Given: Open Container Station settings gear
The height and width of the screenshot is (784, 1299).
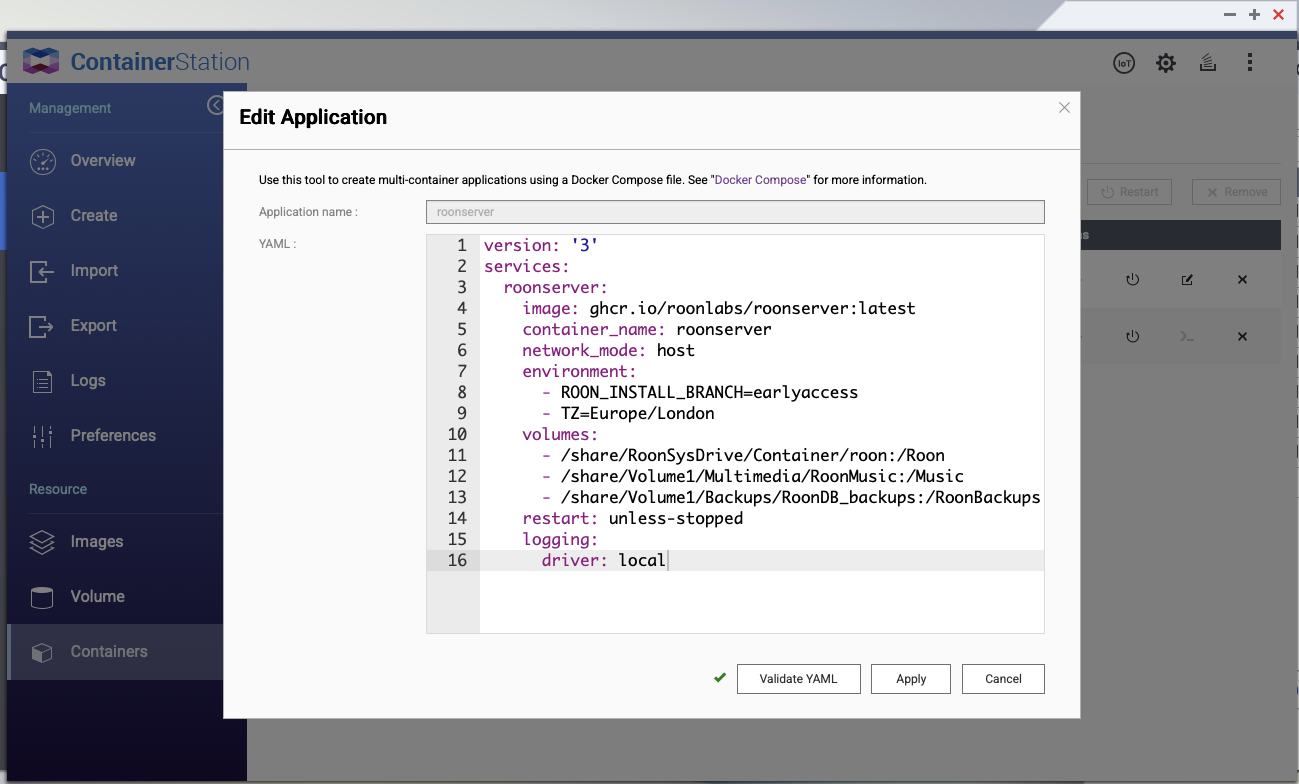Looking at the screenshot, I should (x=1166, y=63).
